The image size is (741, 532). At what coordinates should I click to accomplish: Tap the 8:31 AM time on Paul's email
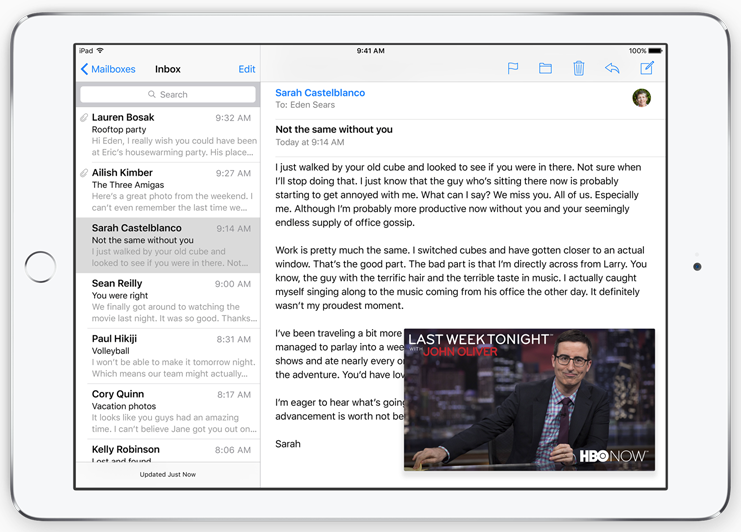coord(233,339)
